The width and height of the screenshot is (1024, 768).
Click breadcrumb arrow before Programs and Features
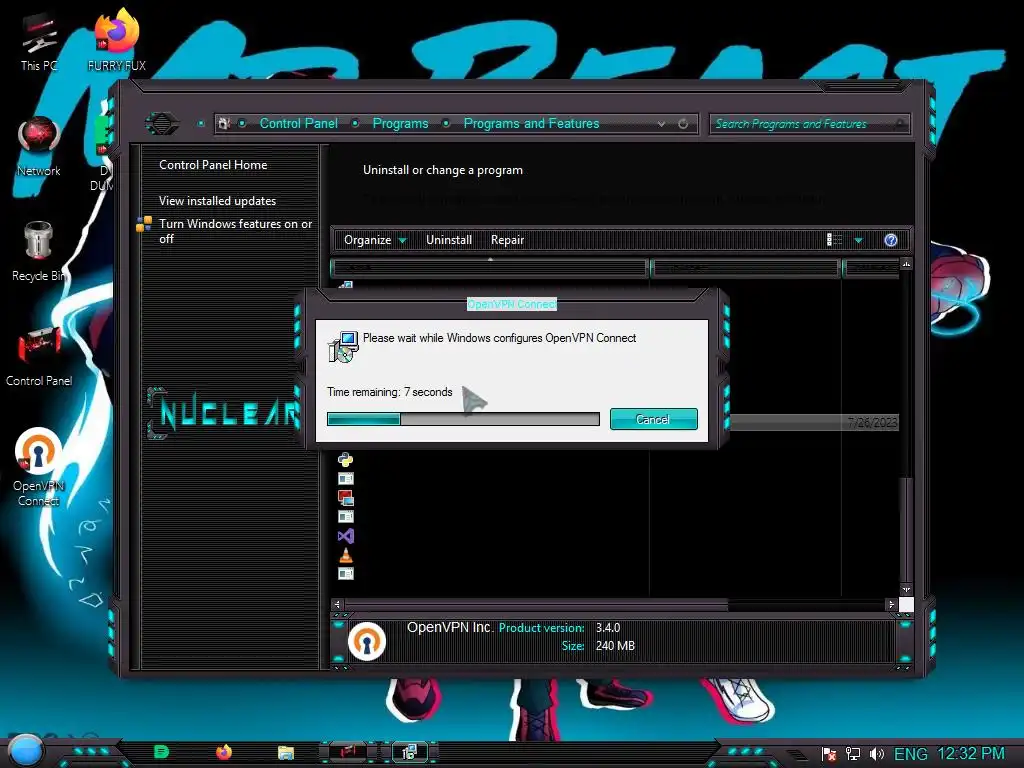pos(446,123)
